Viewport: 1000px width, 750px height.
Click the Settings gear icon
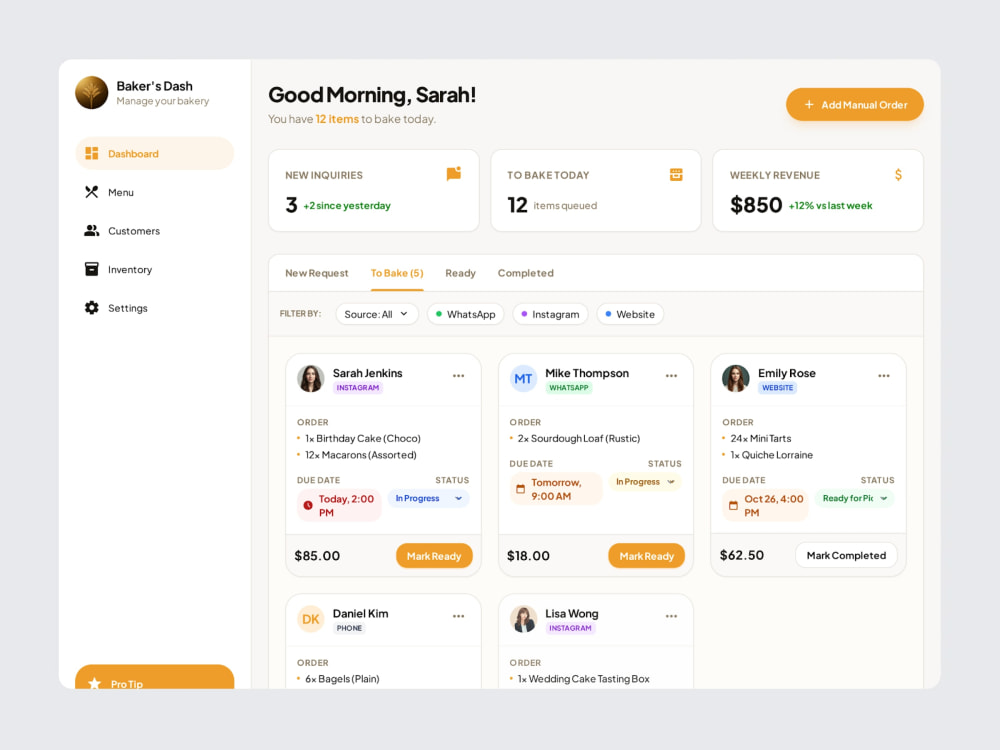[92, 307]
